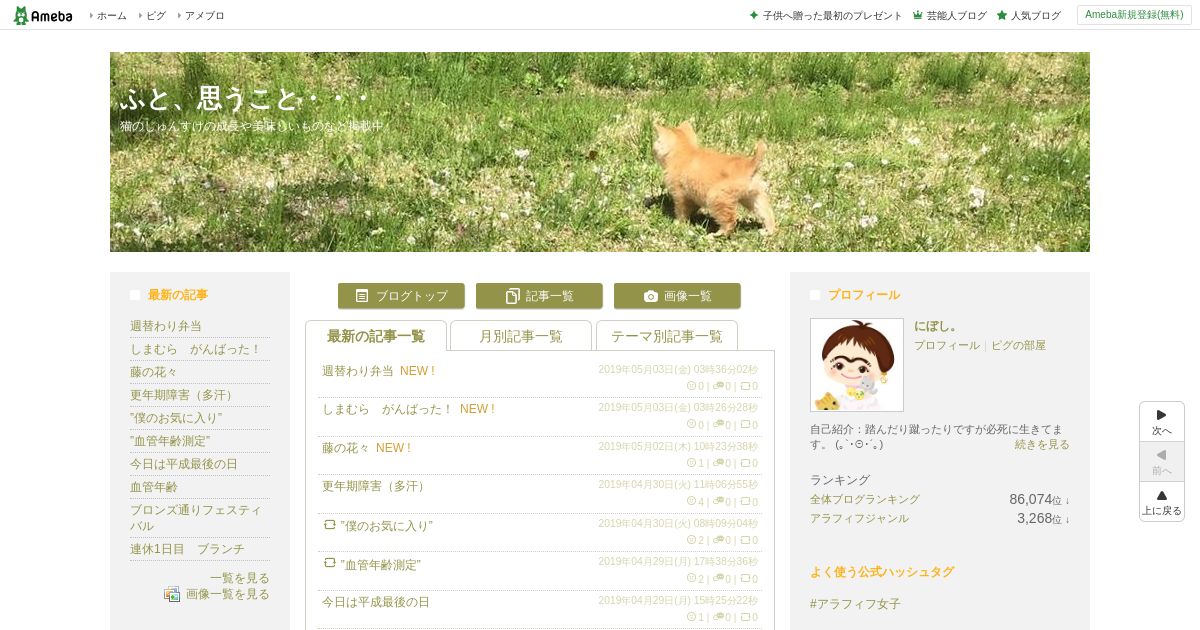Screen dimensions: 1200x630
Task: Switch to the テーマ別記事一覧 tab
Action: click(667, 336)
